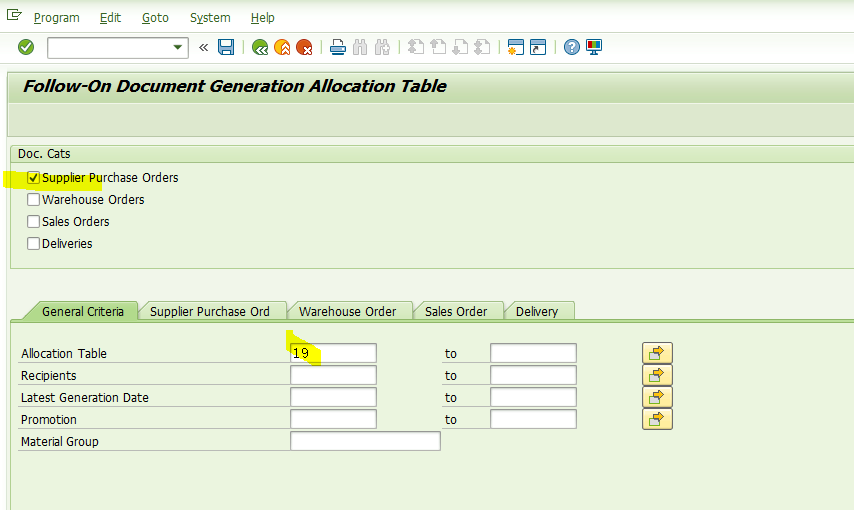Viewport: 854px width, 510px height.
Task: Click the green Back icon
Action: point(260,47)
